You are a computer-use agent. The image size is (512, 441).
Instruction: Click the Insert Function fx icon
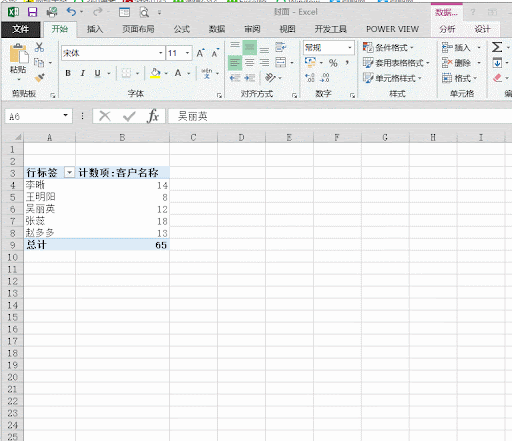click(153, 116)
